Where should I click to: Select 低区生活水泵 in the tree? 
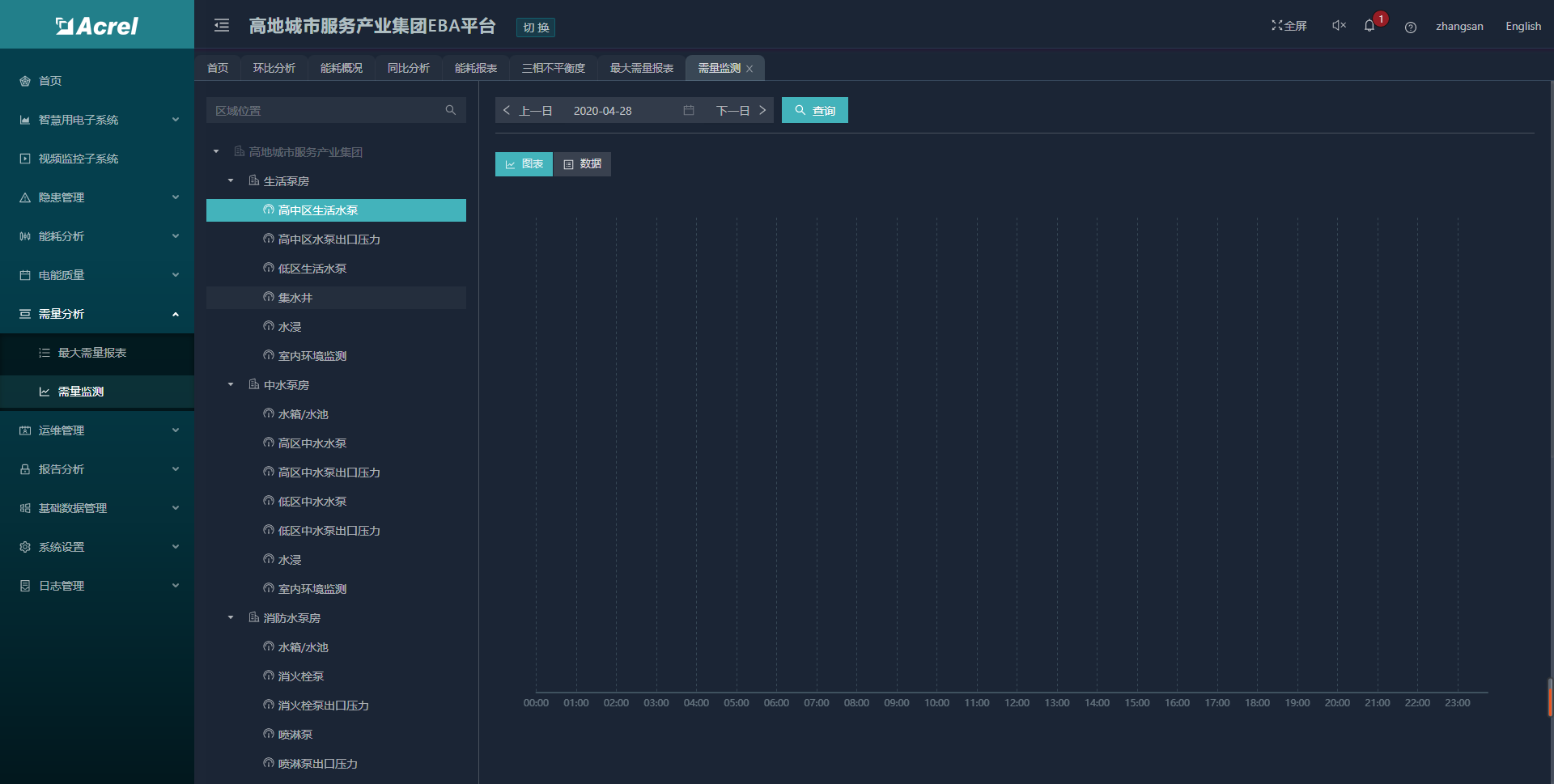click(x=312, y=269)
